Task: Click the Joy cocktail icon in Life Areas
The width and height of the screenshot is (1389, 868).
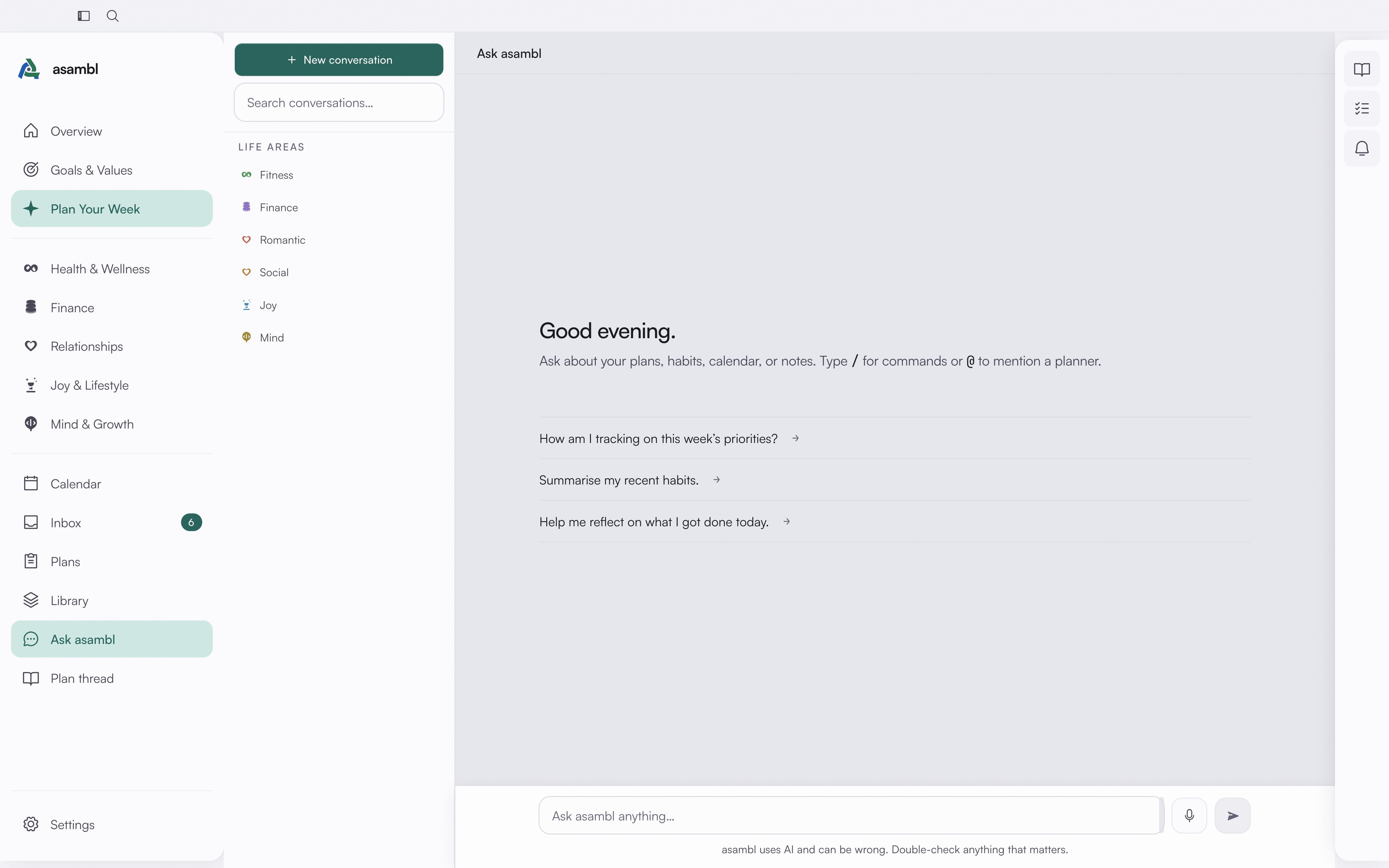Action: pyautogui.click(x=246, y=305)
